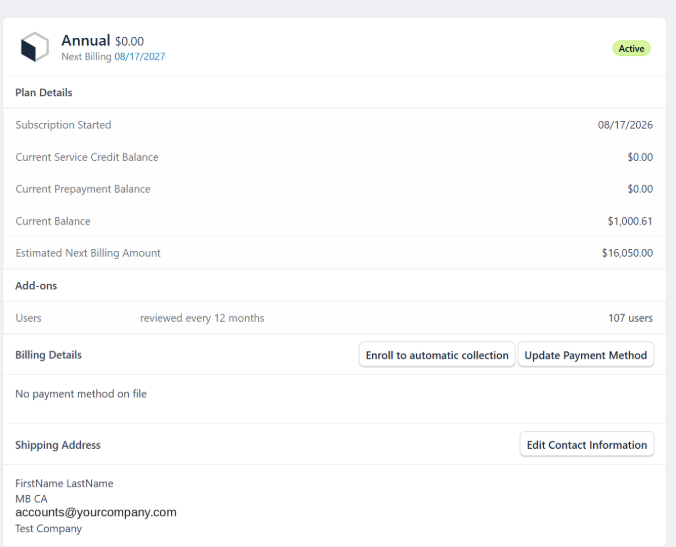Click the Active status badge

(x=631, y=49)
